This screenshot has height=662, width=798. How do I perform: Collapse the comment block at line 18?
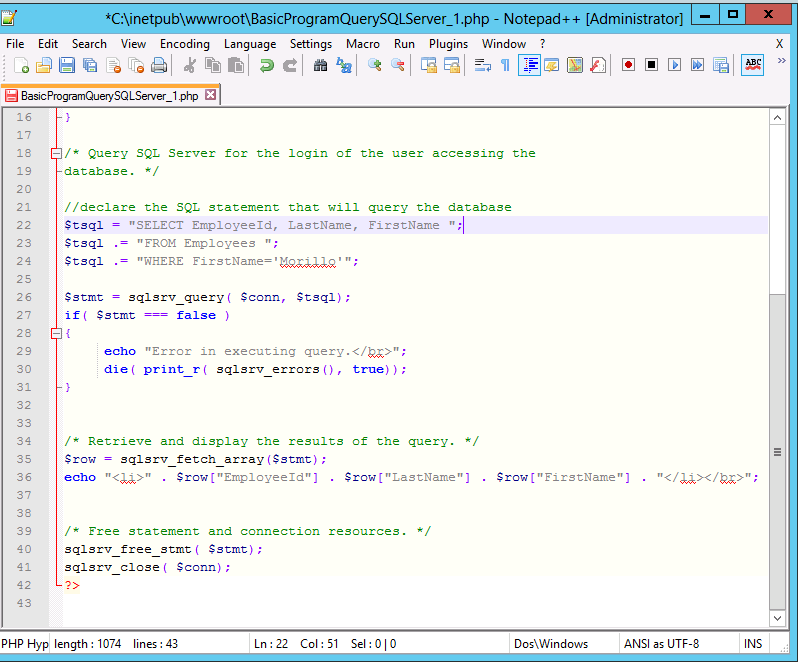click(55, 154)
